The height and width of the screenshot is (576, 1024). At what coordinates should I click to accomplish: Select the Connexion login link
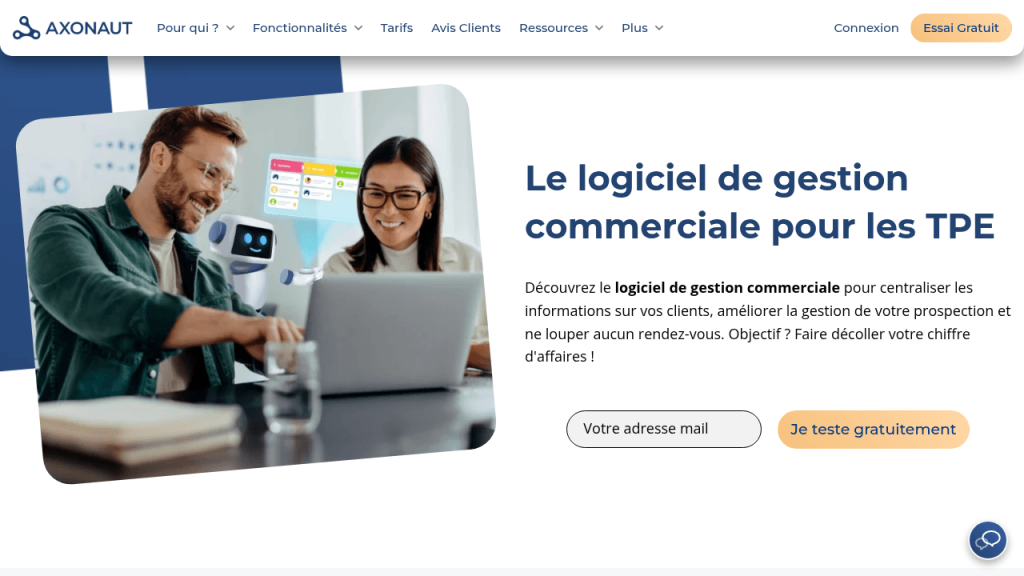[866, 28]
